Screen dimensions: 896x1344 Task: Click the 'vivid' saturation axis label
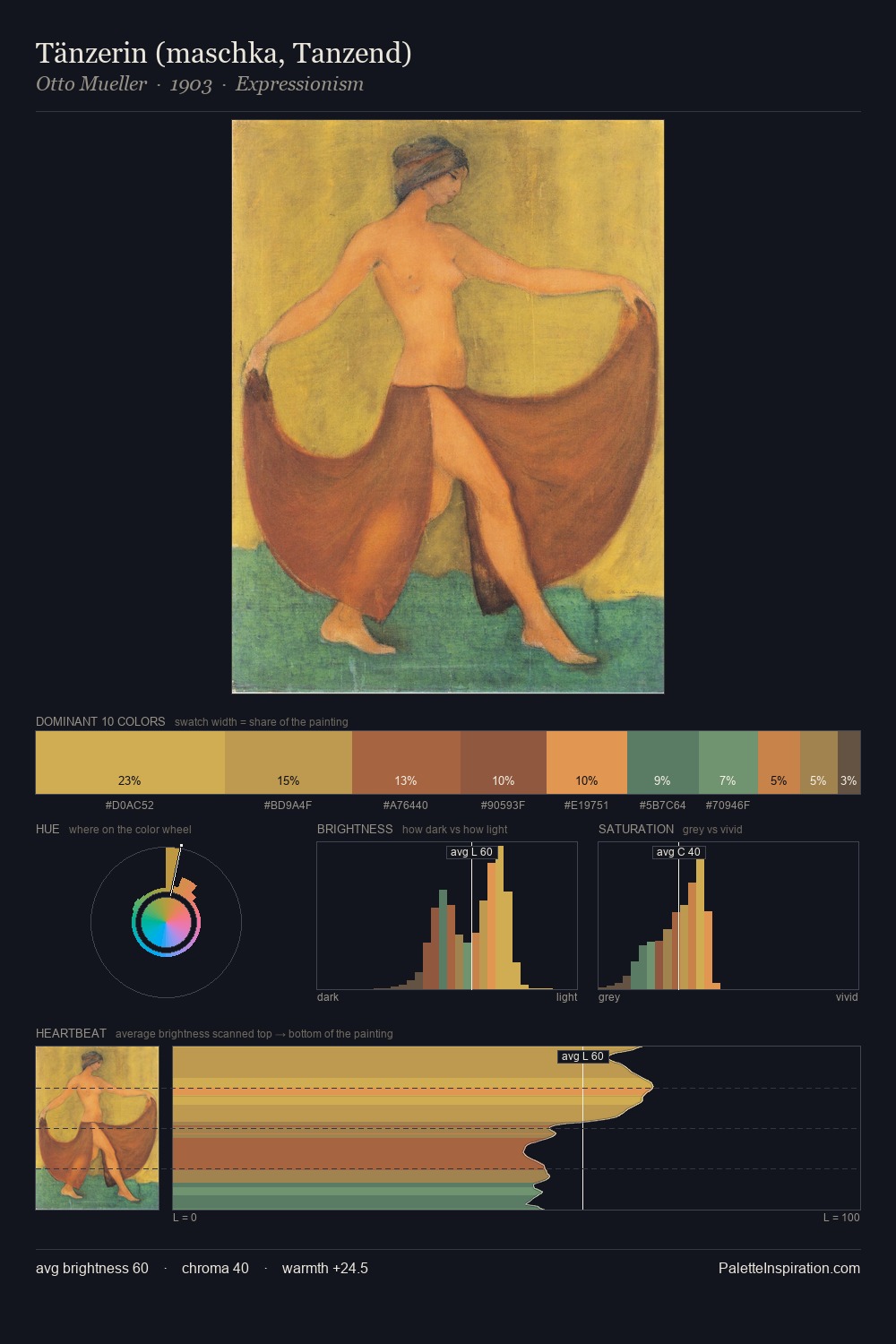coord(847,997)
